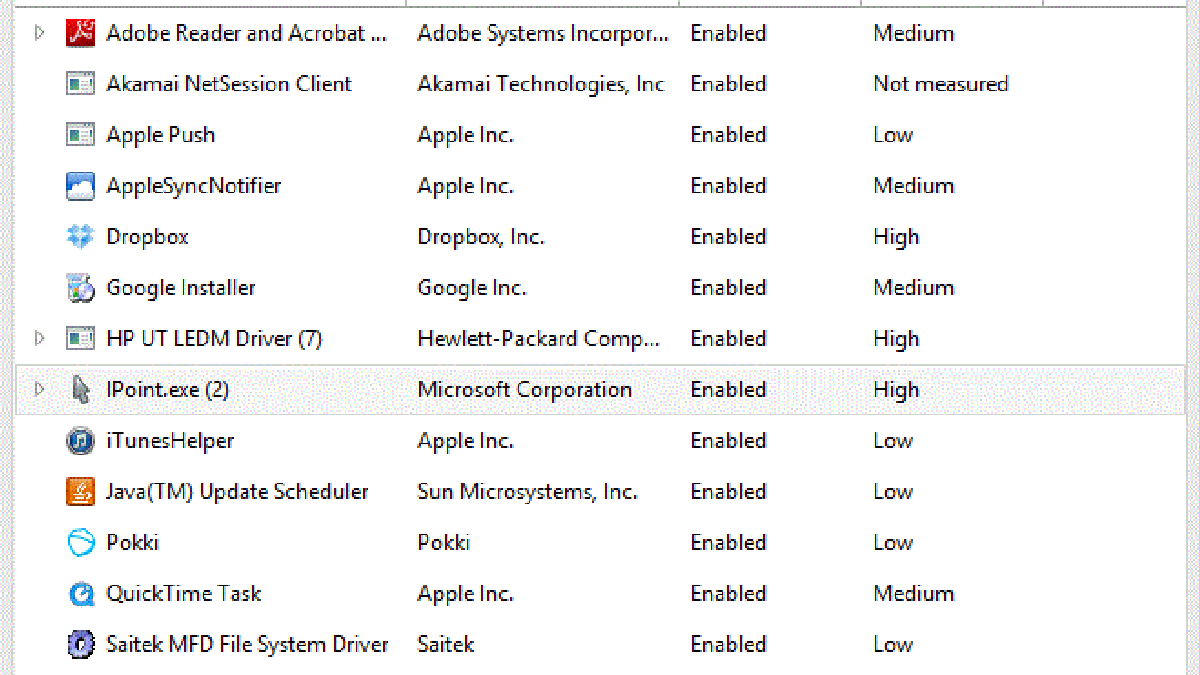Click Not measured impact for Akamai
The width and height of the screenshot is (1200, 675).
[x=941, y=84]
